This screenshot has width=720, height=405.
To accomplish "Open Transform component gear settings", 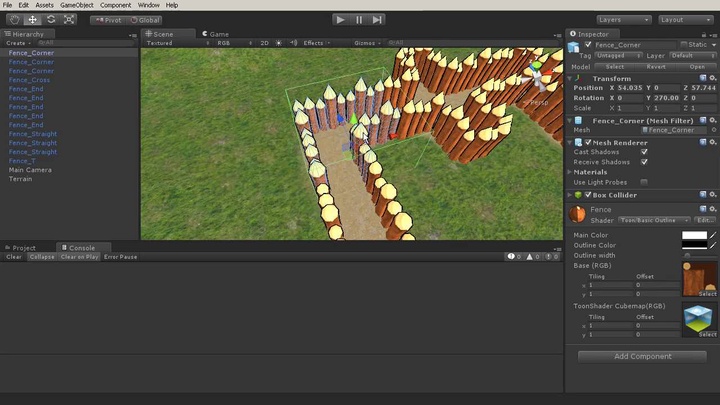I will 713,78.
